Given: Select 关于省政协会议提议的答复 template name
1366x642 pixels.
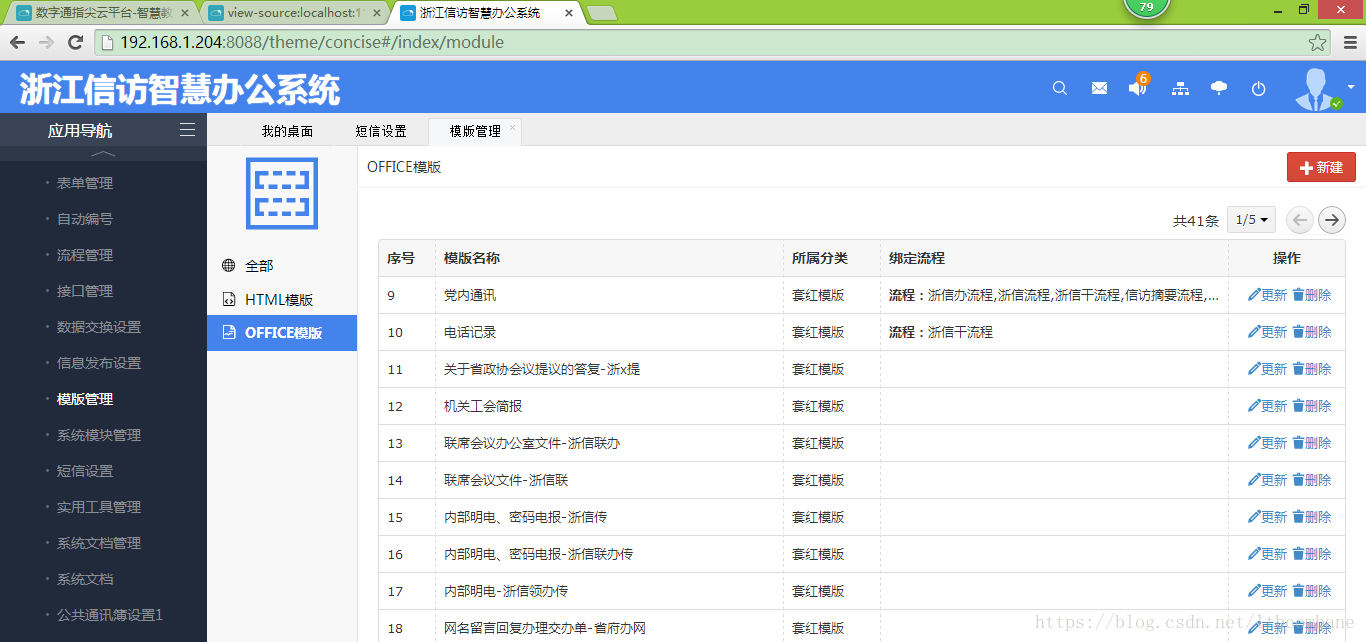Looking at the screenshot, I should coord(542,369).
